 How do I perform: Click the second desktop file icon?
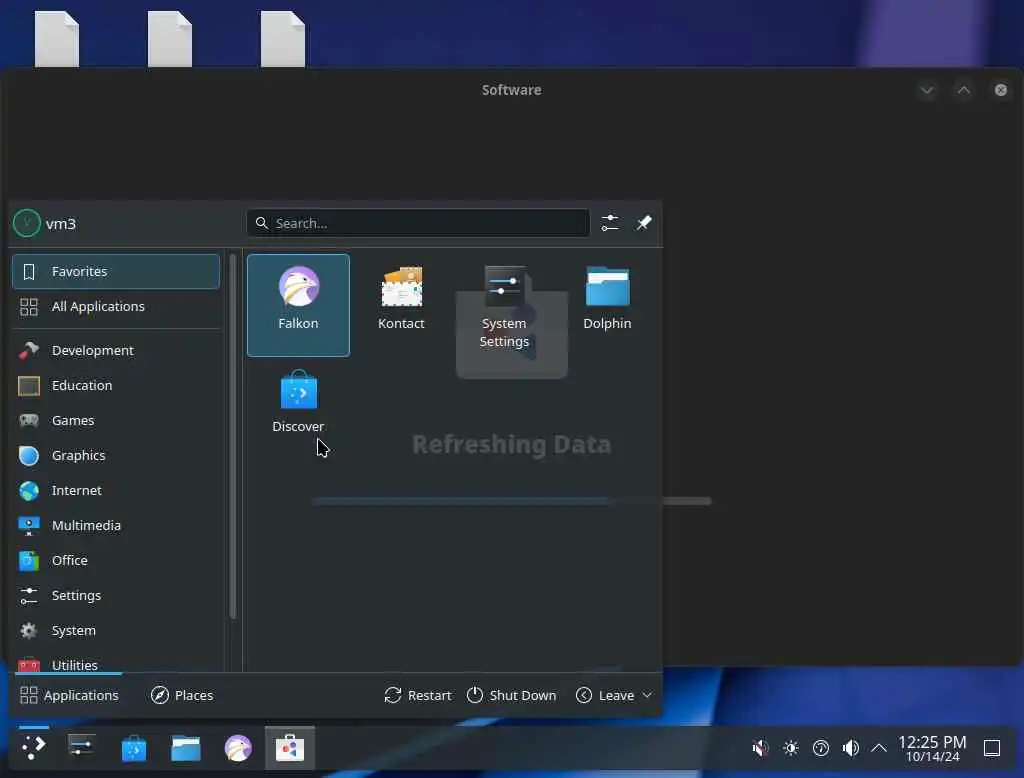170,39
